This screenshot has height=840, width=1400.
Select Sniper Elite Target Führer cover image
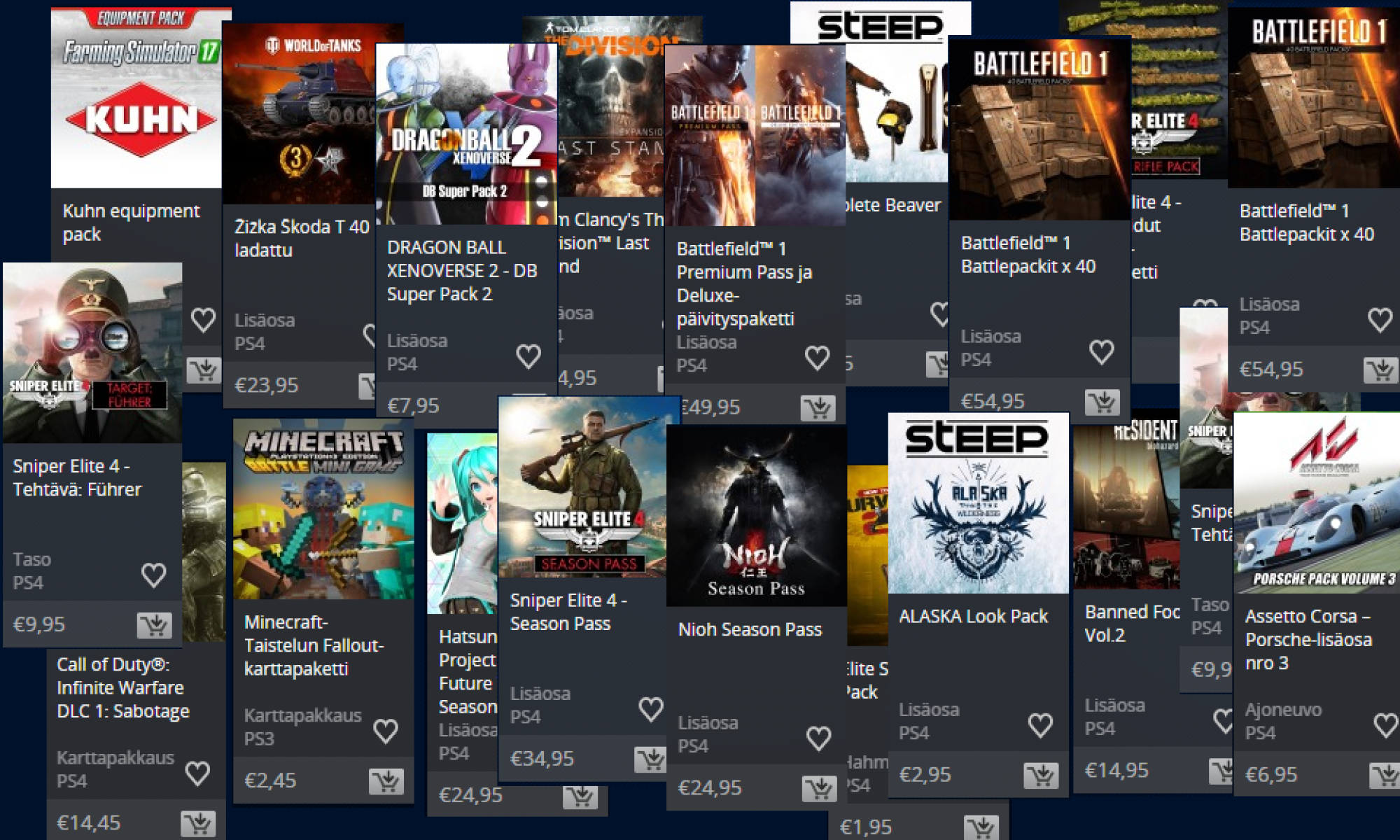tap(92, 353)
